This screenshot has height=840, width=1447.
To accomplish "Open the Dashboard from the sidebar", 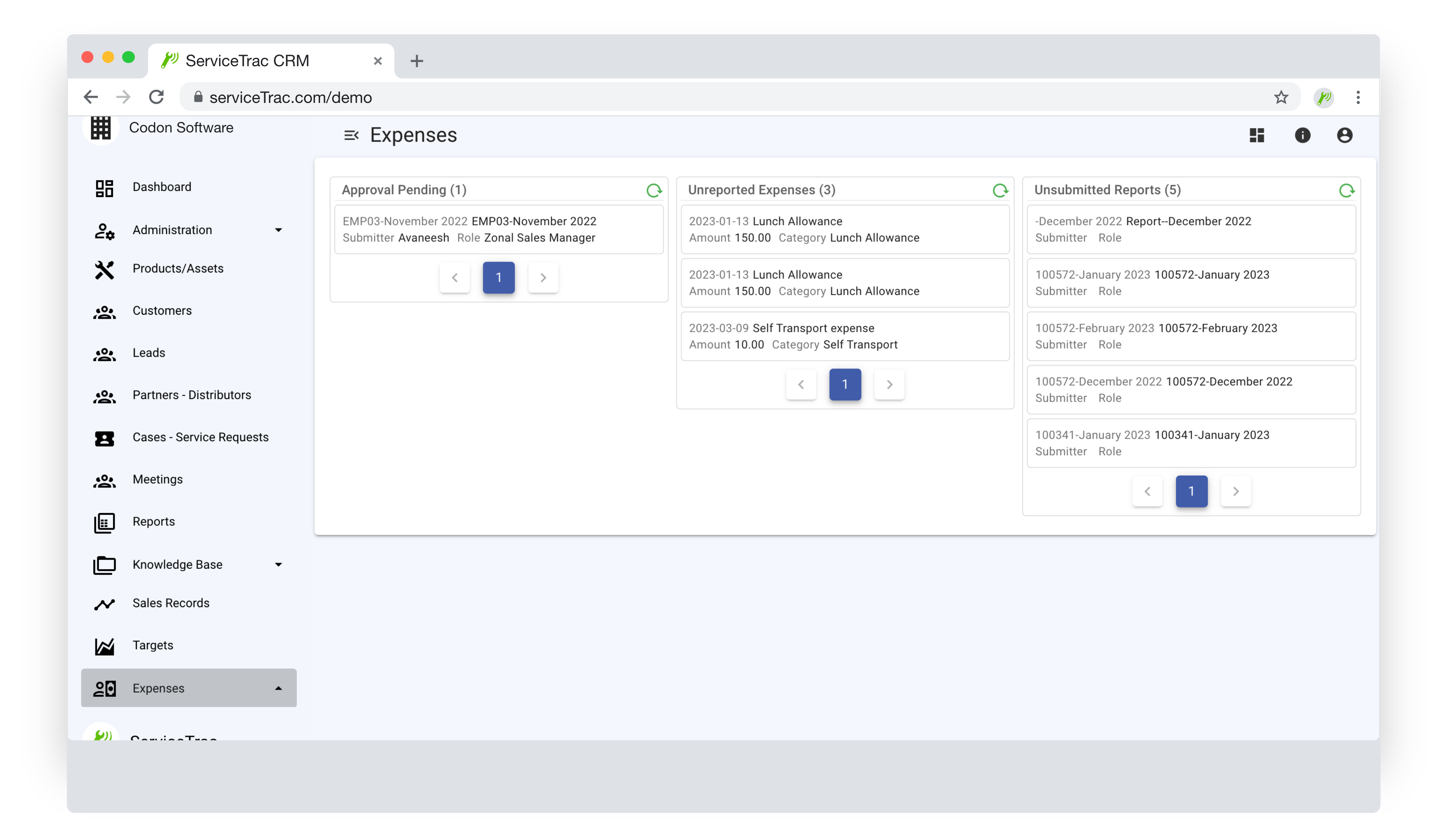I will 162,187.
